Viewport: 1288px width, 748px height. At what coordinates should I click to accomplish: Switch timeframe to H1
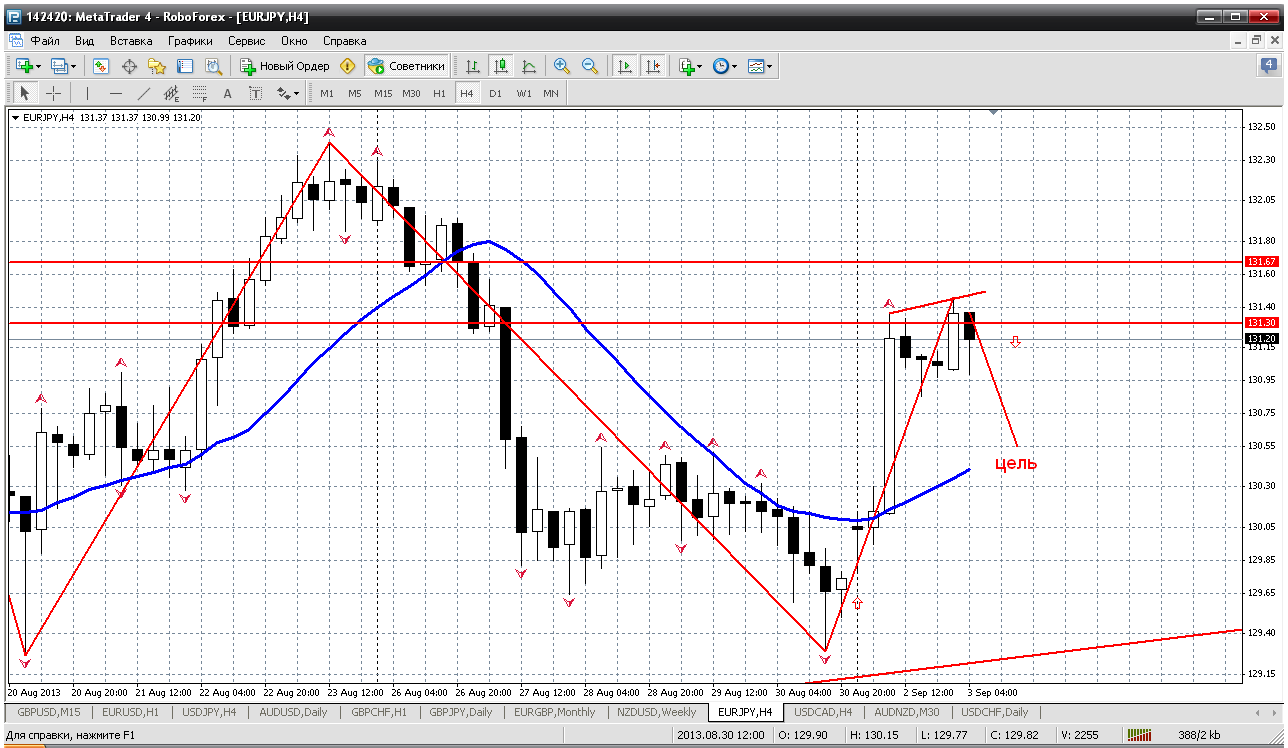pos(439,93)
